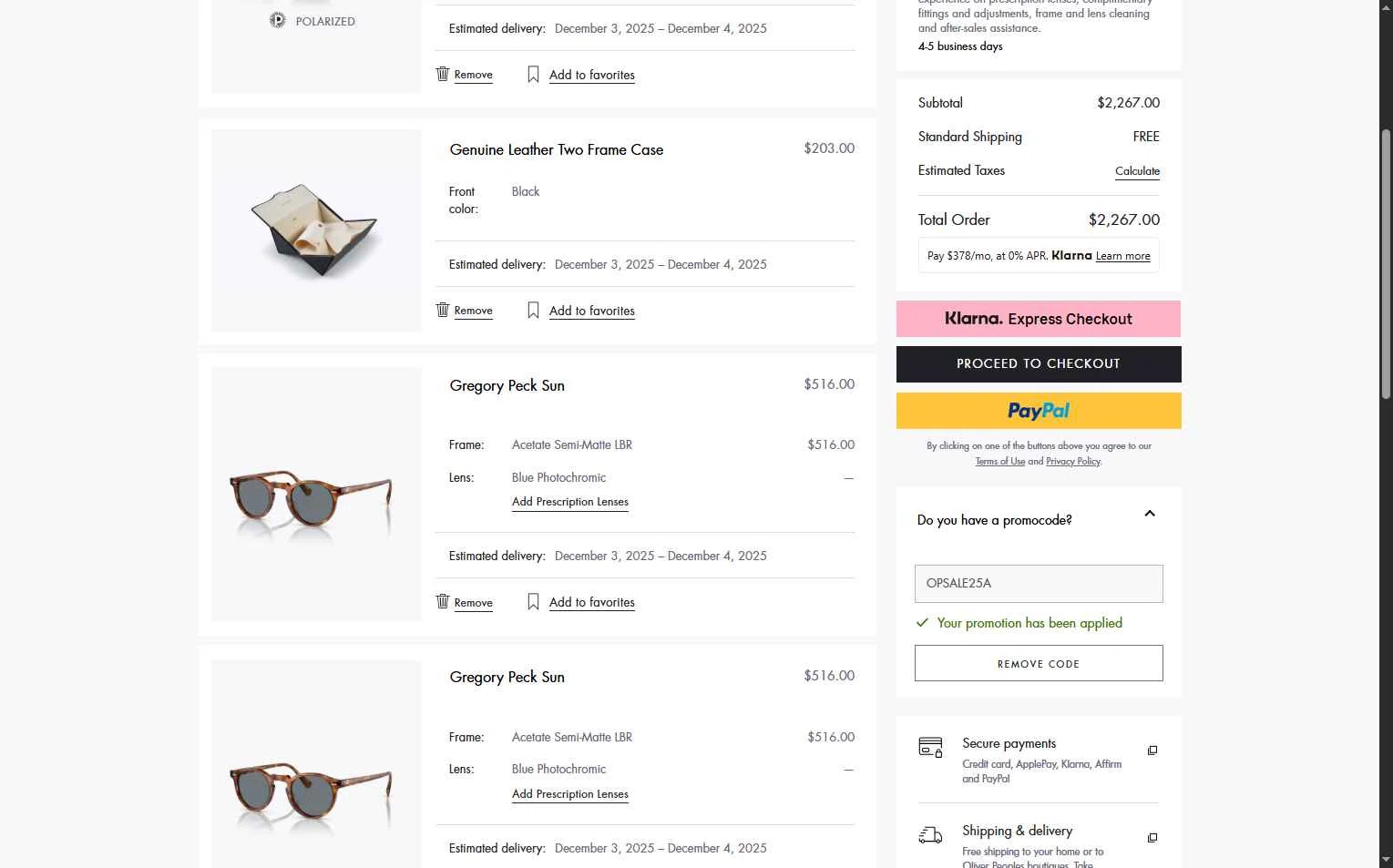This screenshot has width=1393, height=868.
Task: Remove Genuine Leather Two Frame Case from bag
Action: coord(474,311)
